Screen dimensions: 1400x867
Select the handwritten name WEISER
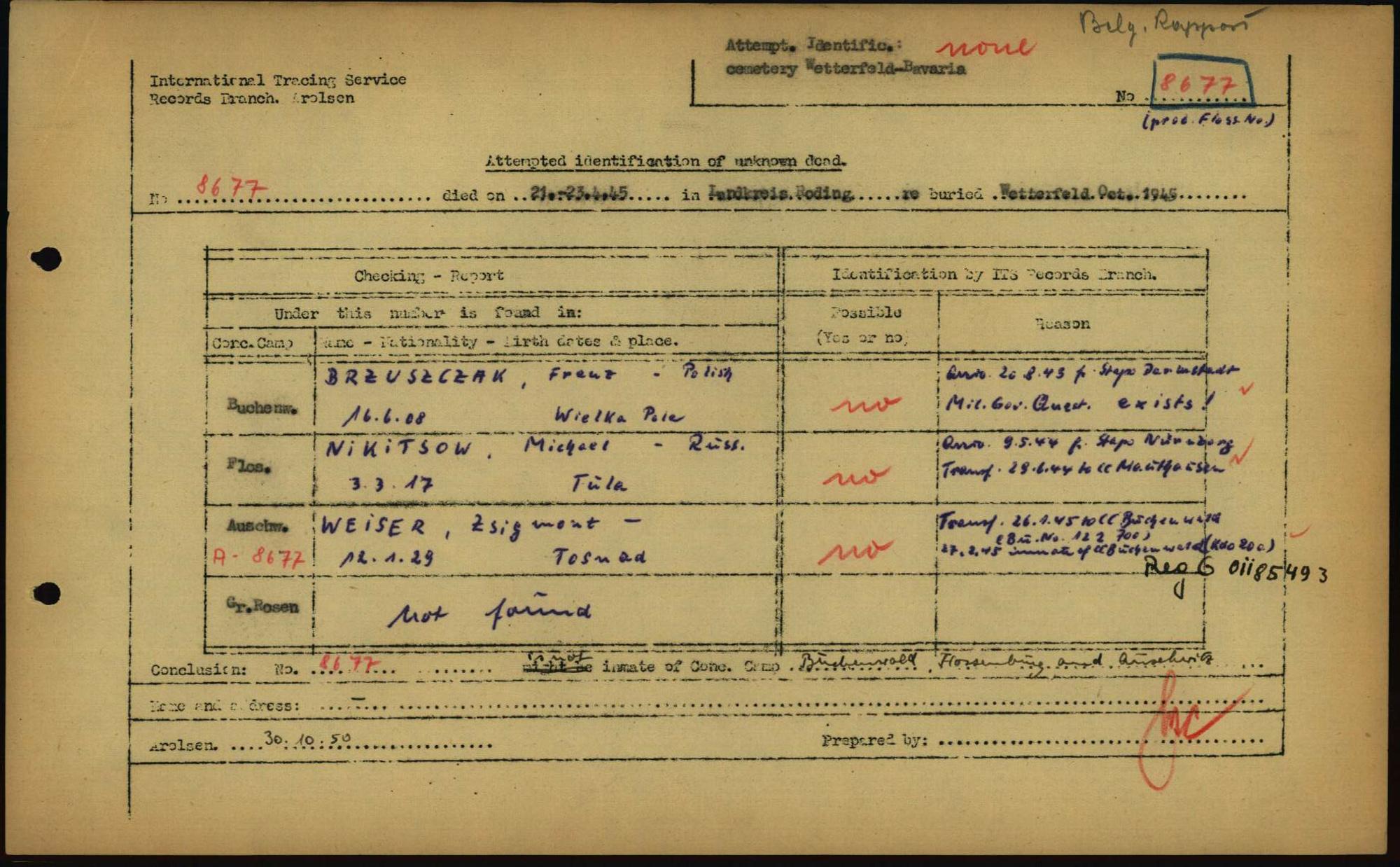click(x=373, y=527)
